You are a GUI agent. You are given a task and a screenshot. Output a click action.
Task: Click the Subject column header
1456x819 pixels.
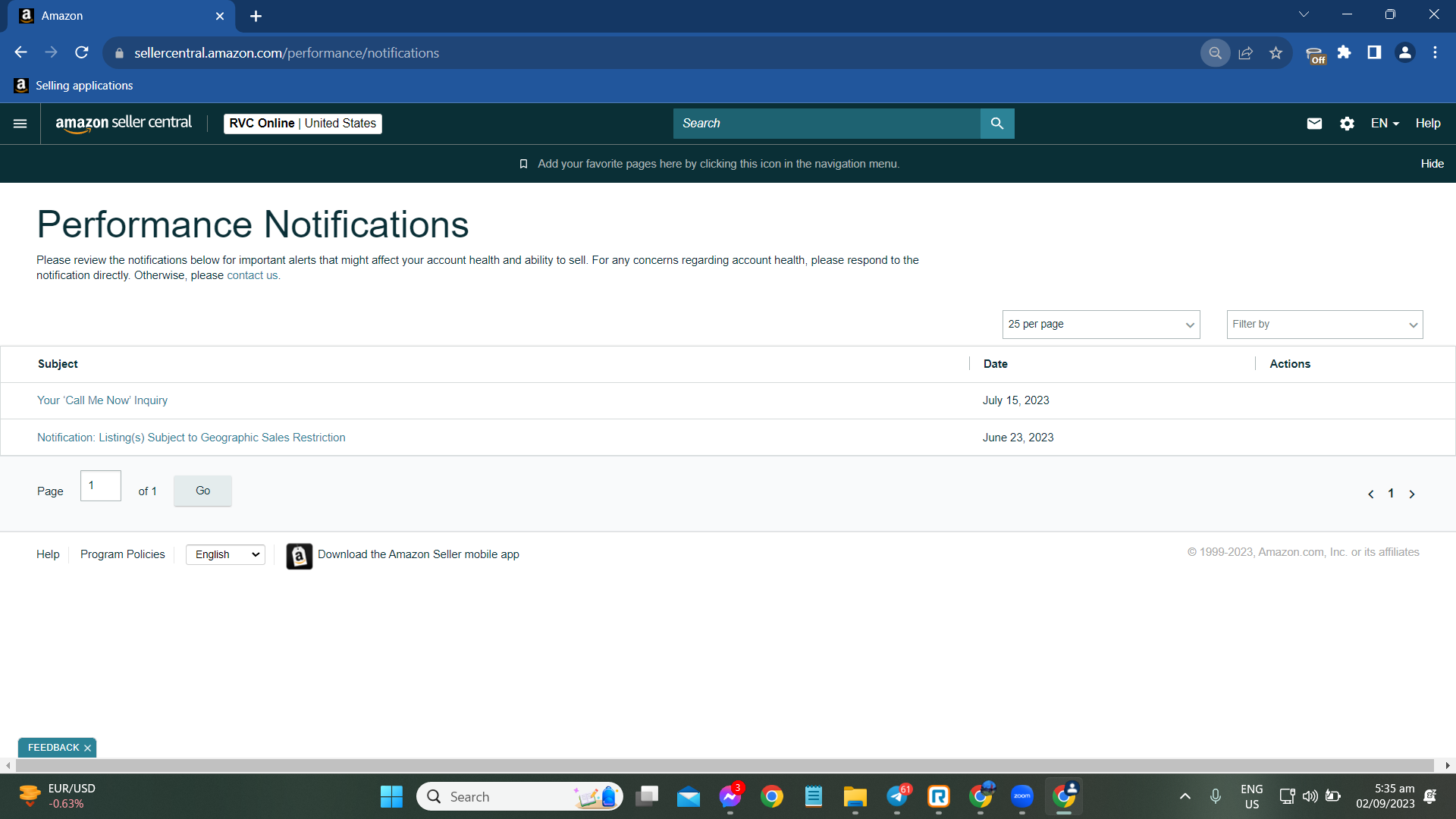58,364
